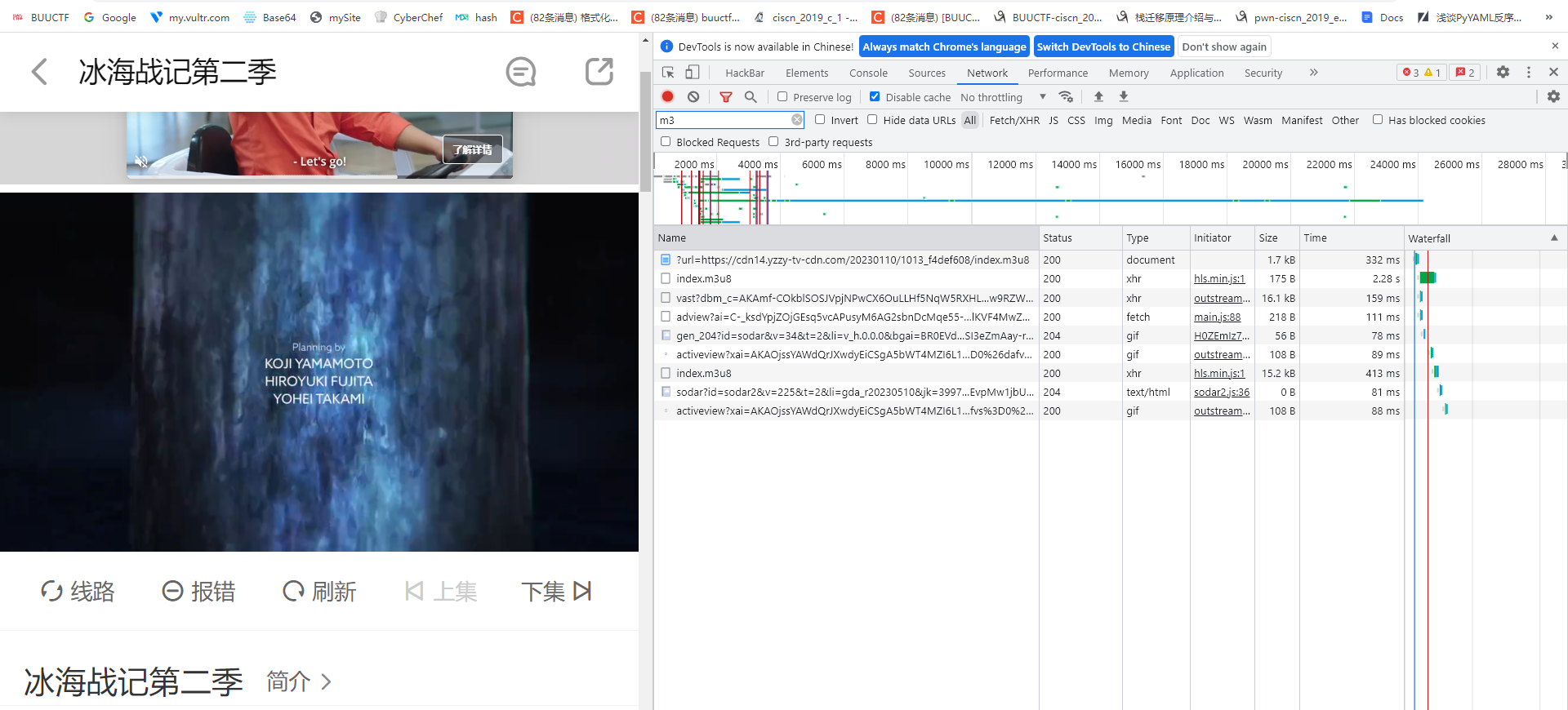The height and width of the screenshot is (710, 1568).
Task: Expand more DevTools tabs chevron
Action: 1313,72
